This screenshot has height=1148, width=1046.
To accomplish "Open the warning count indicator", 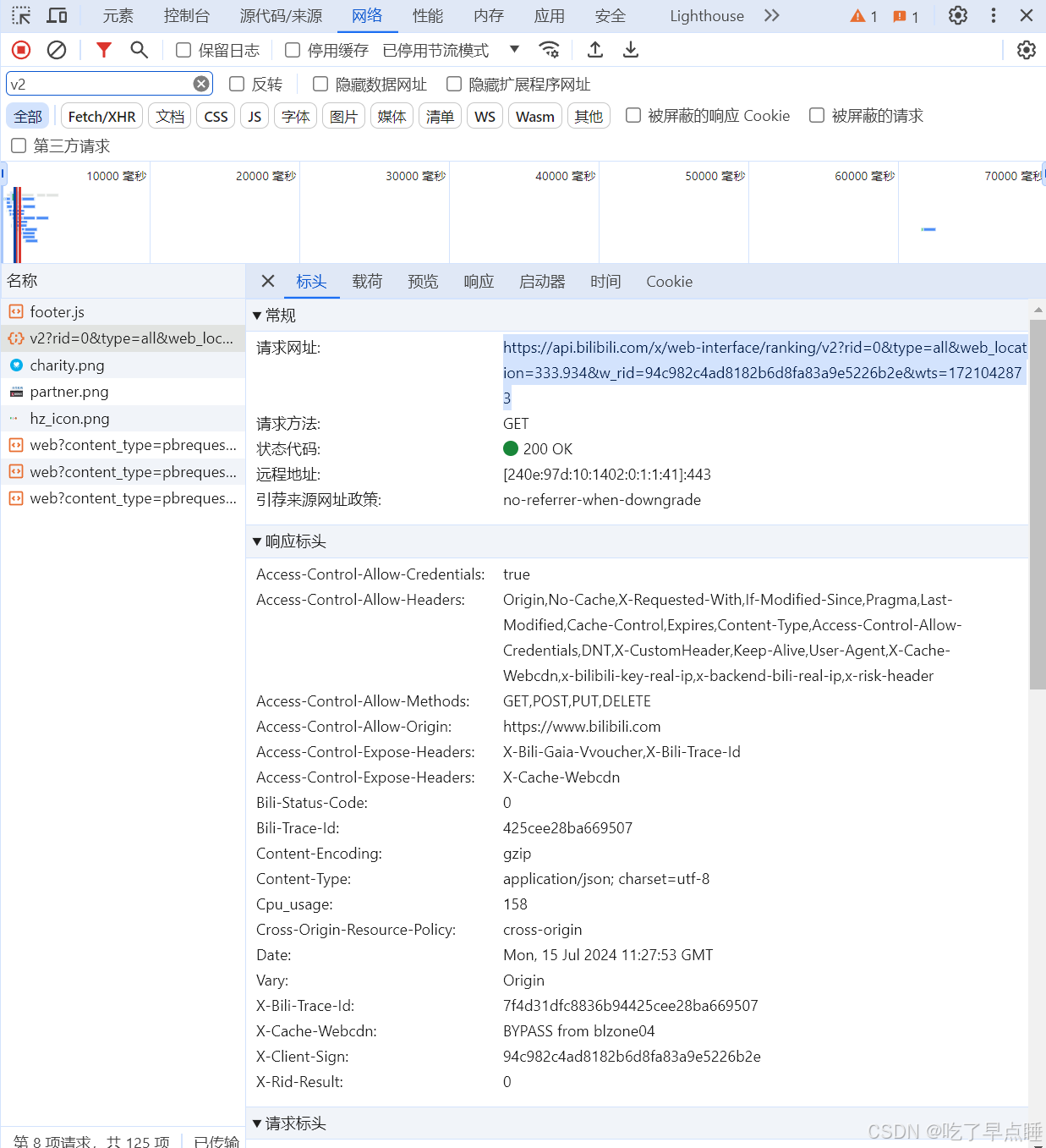I will (x=863, y=16).
